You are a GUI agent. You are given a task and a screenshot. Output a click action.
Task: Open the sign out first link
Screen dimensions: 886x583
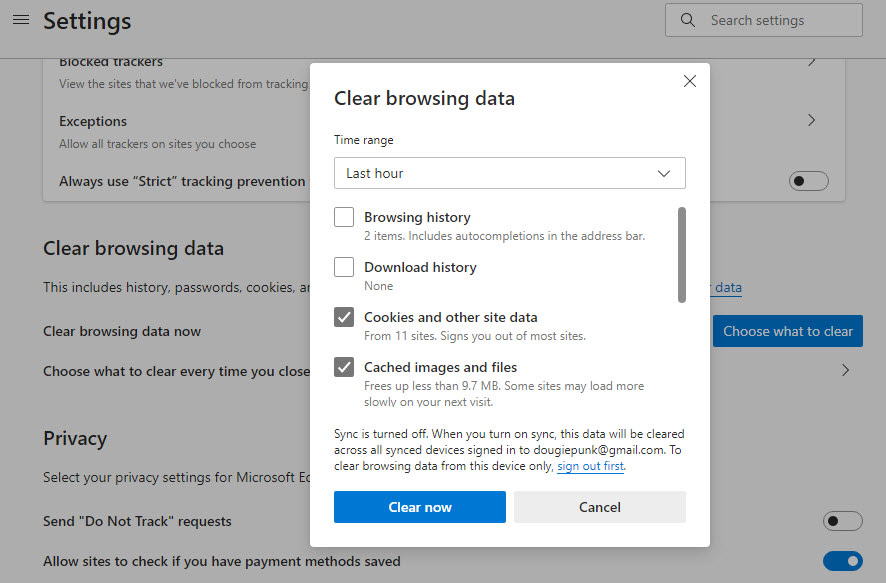(x=590, y=466)
